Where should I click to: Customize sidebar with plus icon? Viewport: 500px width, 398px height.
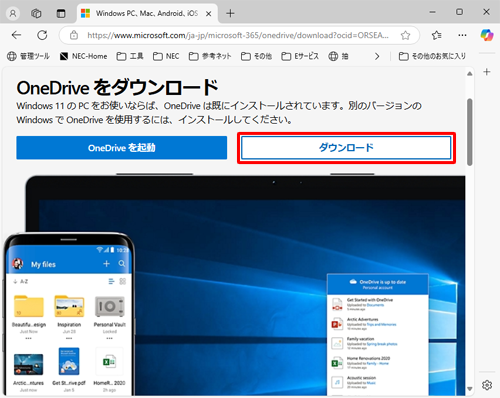(x=487, y=72)
